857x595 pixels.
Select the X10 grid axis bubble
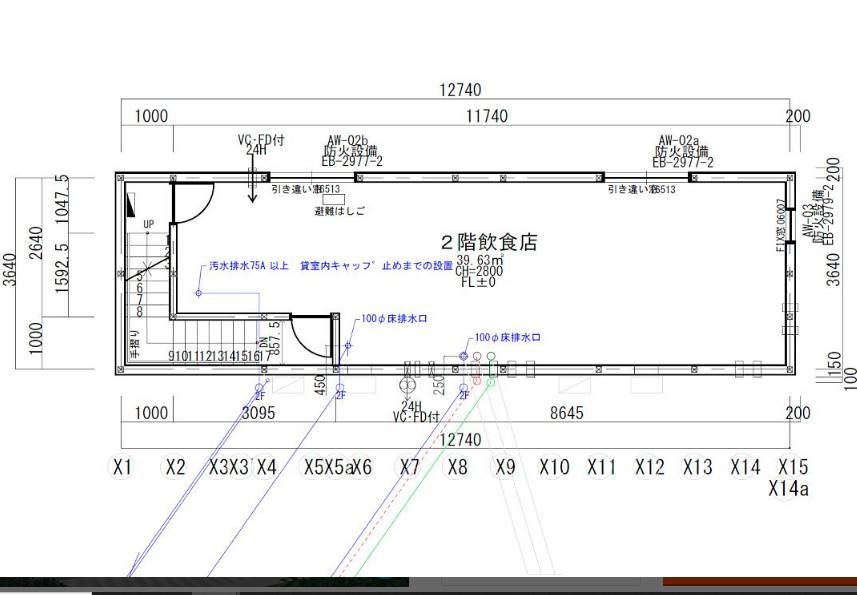(554, 467)
